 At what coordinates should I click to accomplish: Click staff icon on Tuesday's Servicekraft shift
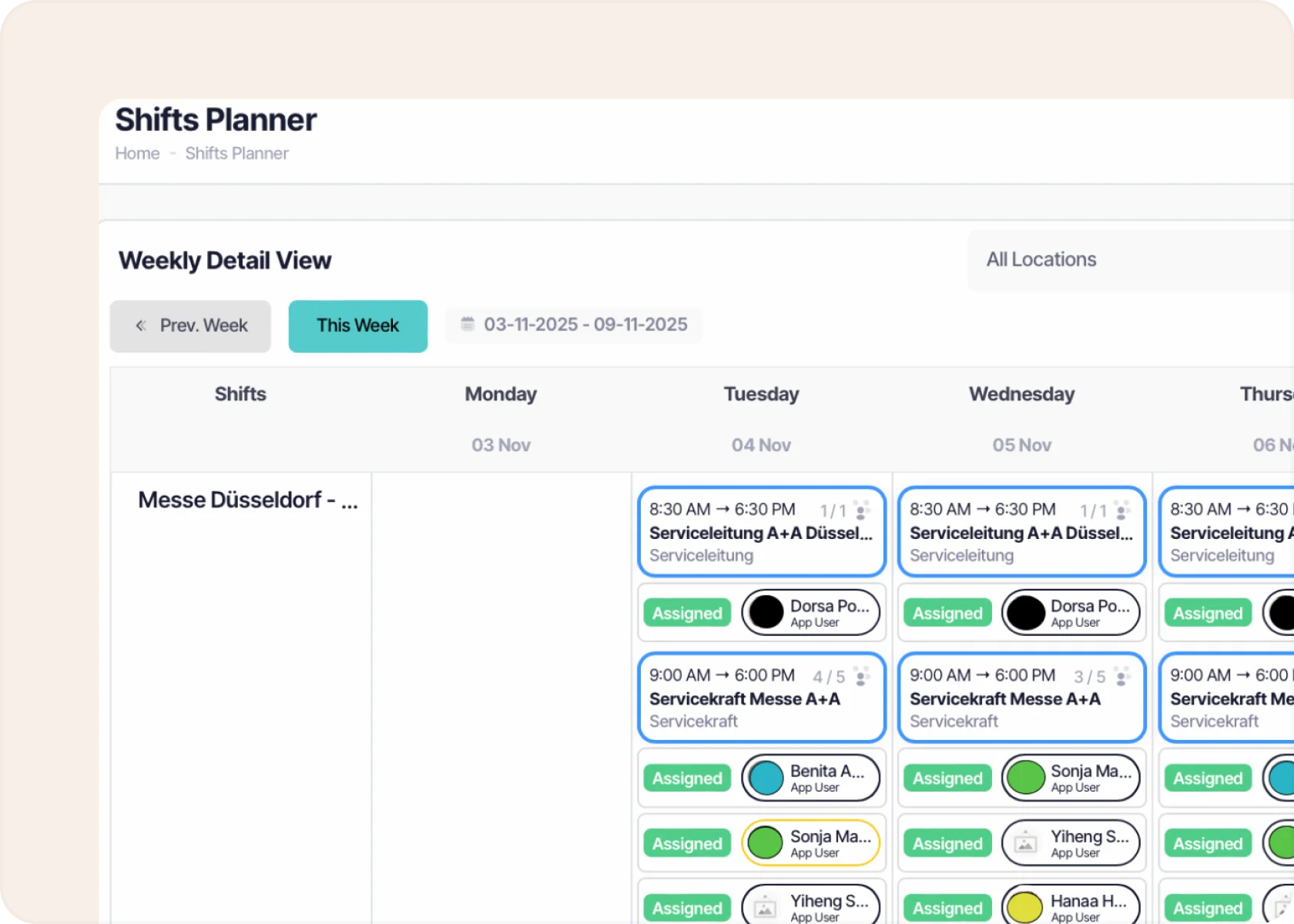pyautogui.click(x=862, y=676)
